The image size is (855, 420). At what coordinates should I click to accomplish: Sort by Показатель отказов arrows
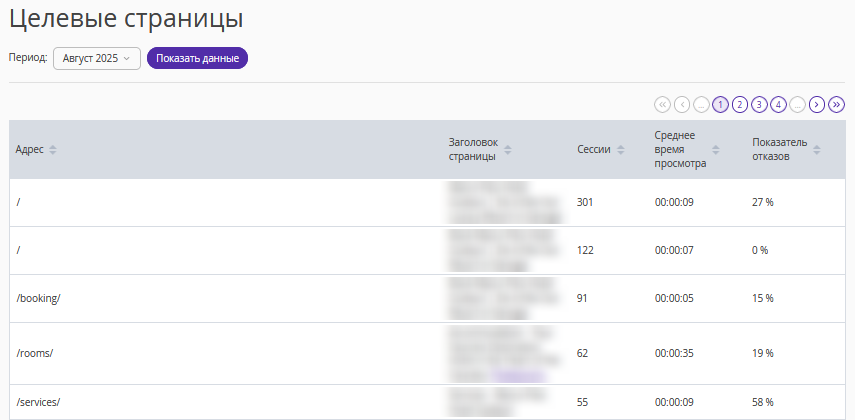(x=817, y=150)
